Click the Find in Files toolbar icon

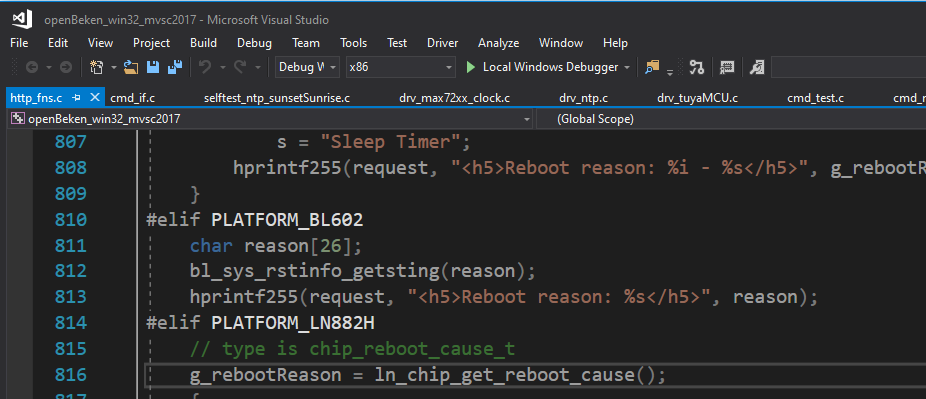tap(652, 67)
